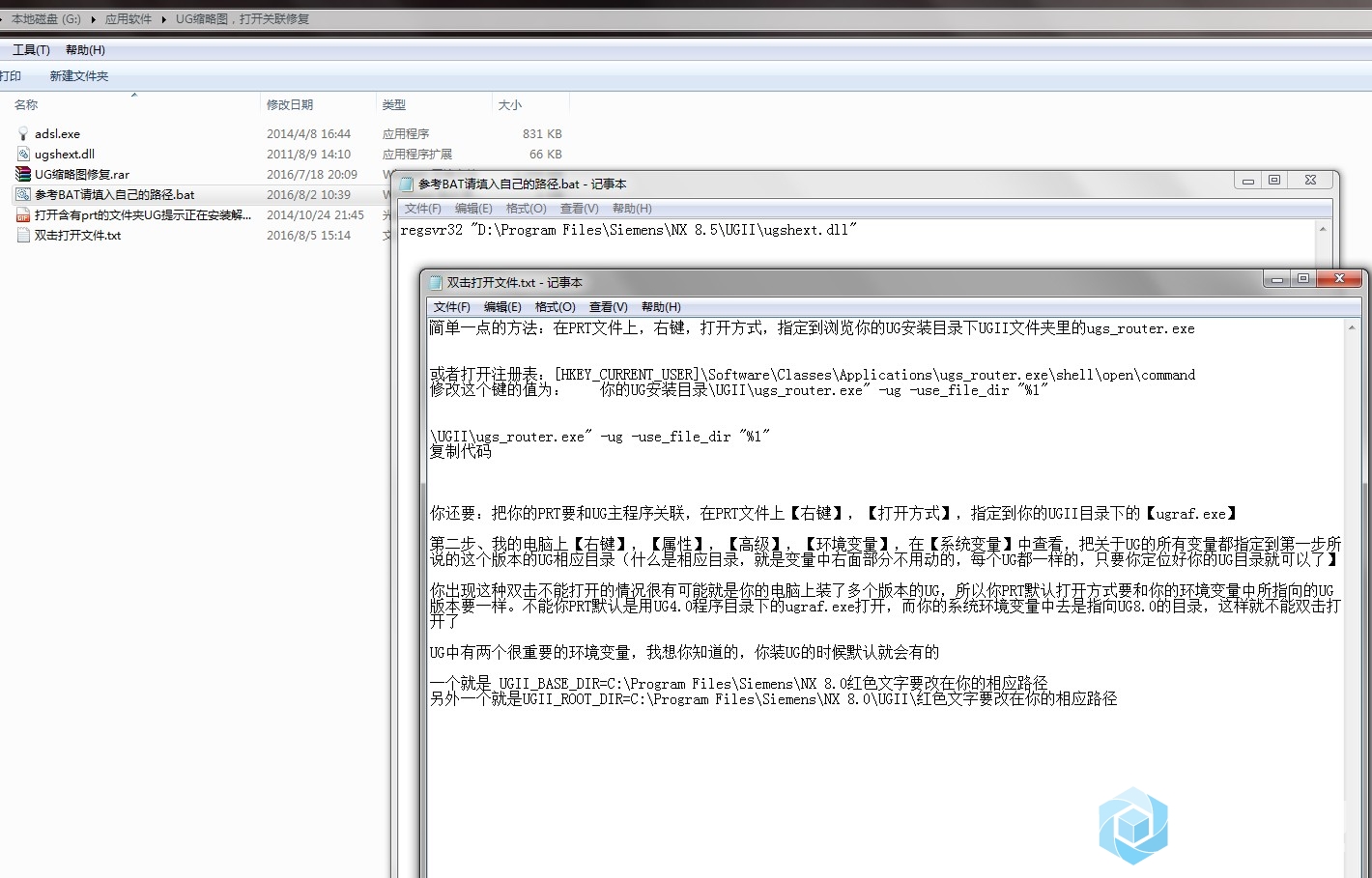Click the UGII_BASE_DIR path line
The image size is (1372, 878).
[738, 684]
